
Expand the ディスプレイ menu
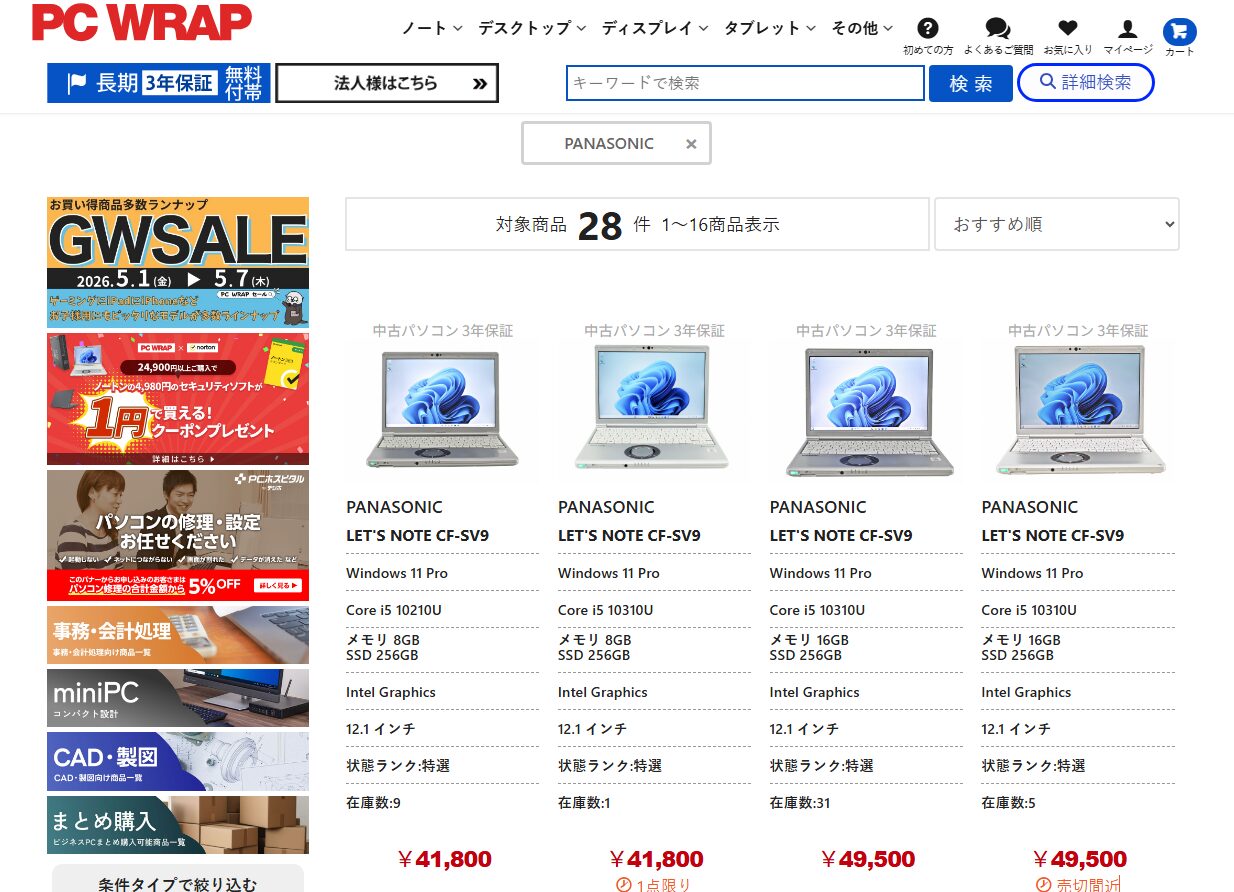pos(655,28)
